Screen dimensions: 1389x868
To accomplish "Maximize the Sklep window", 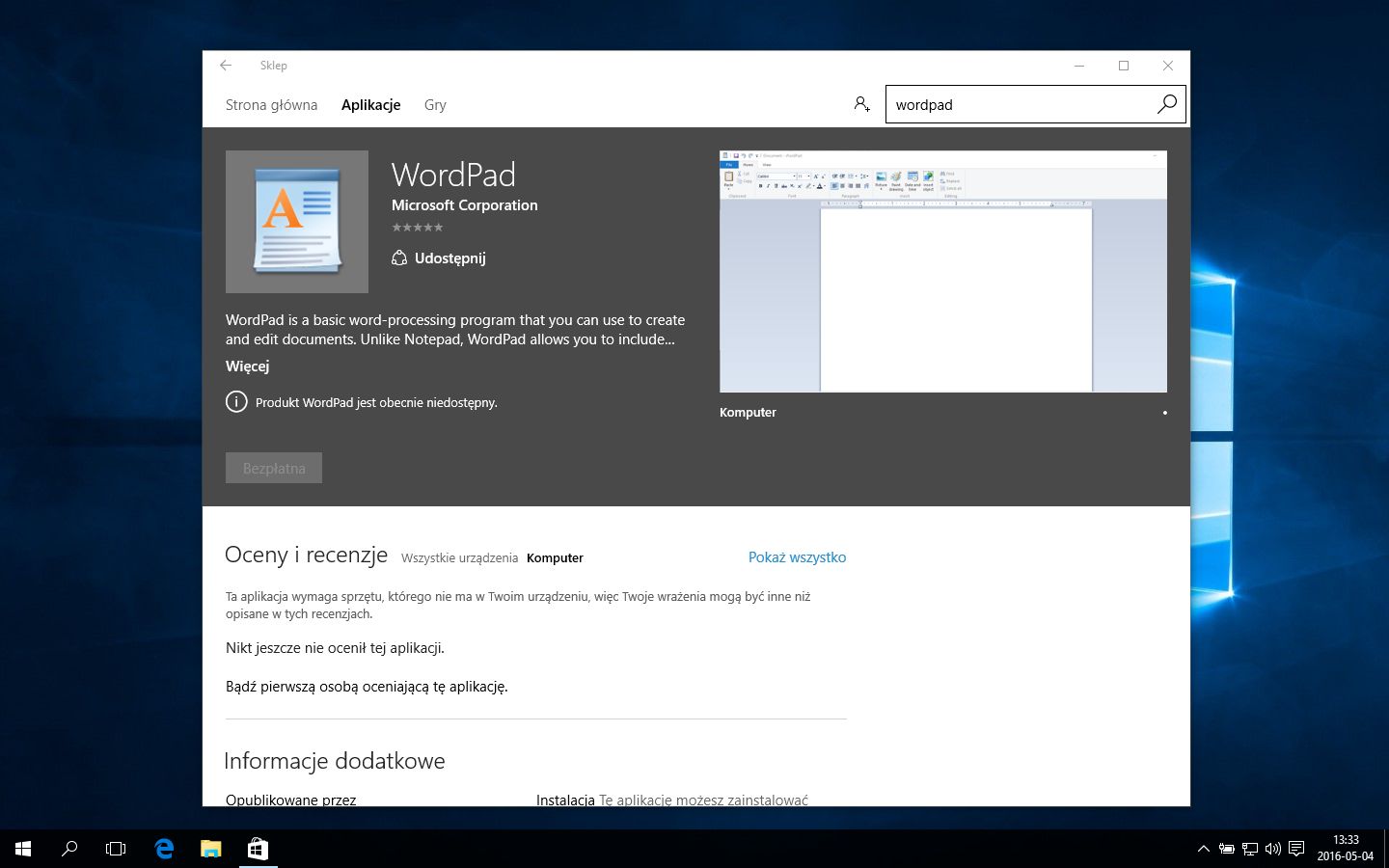I will [x=1124, y=66].
